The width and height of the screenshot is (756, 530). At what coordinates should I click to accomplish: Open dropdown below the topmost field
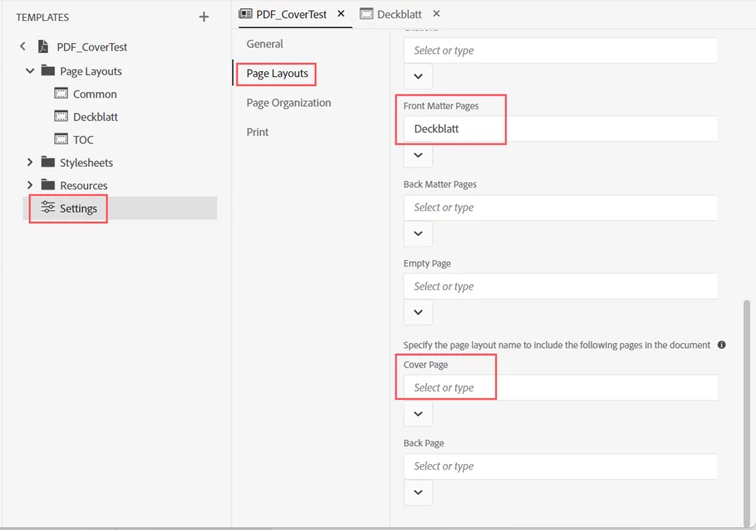[x=418, y=76]
